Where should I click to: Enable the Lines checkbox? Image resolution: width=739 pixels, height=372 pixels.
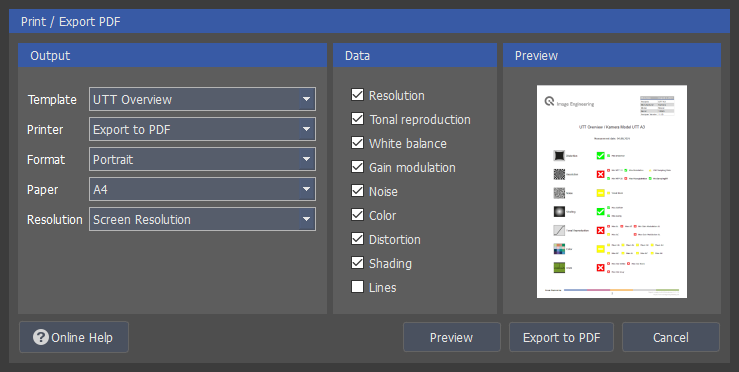click(357, 287)
